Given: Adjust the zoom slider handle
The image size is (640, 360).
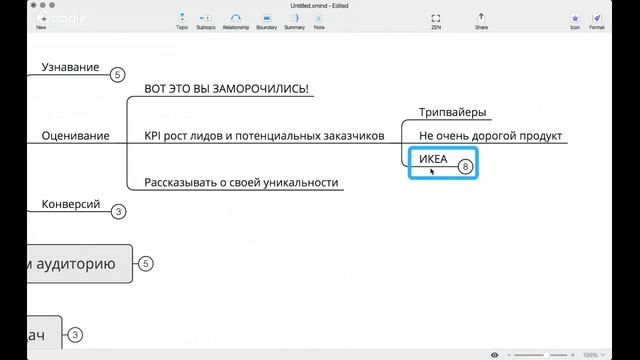Looking at the screenshot, I should pos(546,355).
